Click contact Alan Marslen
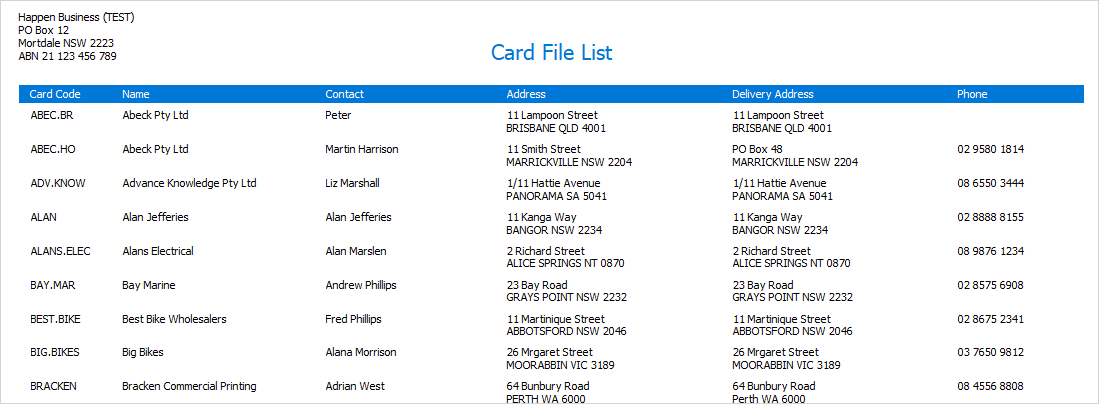This screenshot has width=1099, height=404. [x=356, y=251]
